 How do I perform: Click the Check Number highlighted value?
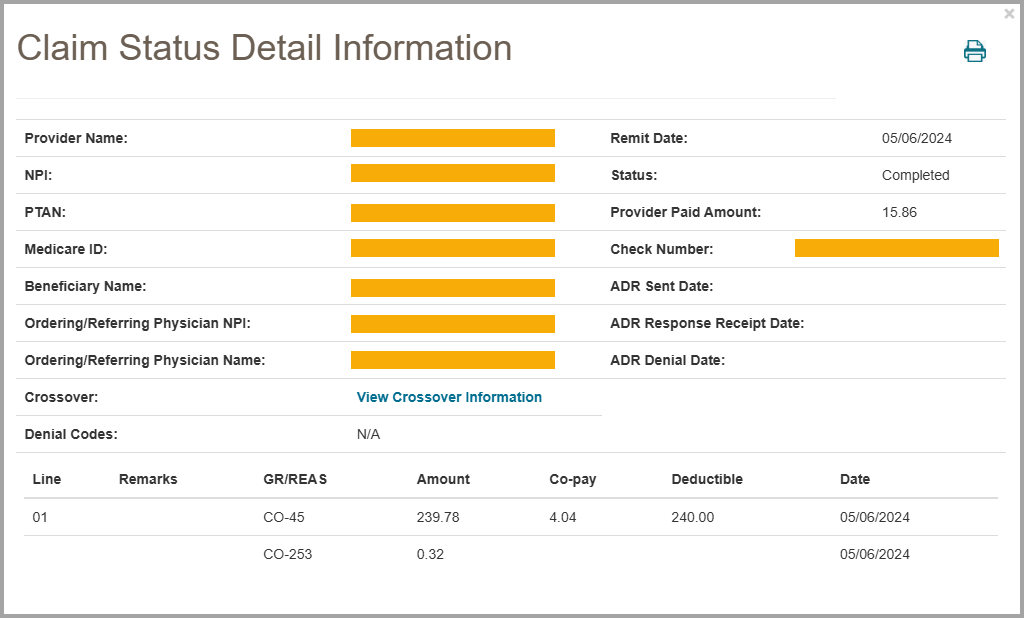(x=896, y=248)
